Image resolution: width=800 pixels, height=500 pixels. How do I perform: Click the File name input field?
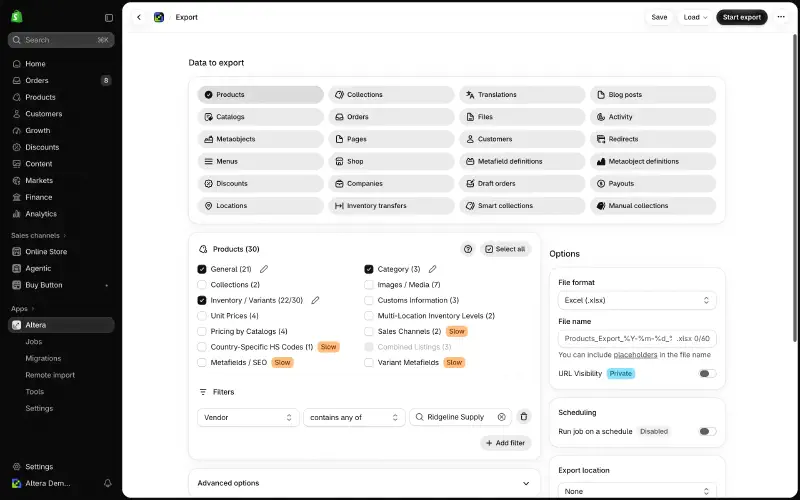pos(637,338)
